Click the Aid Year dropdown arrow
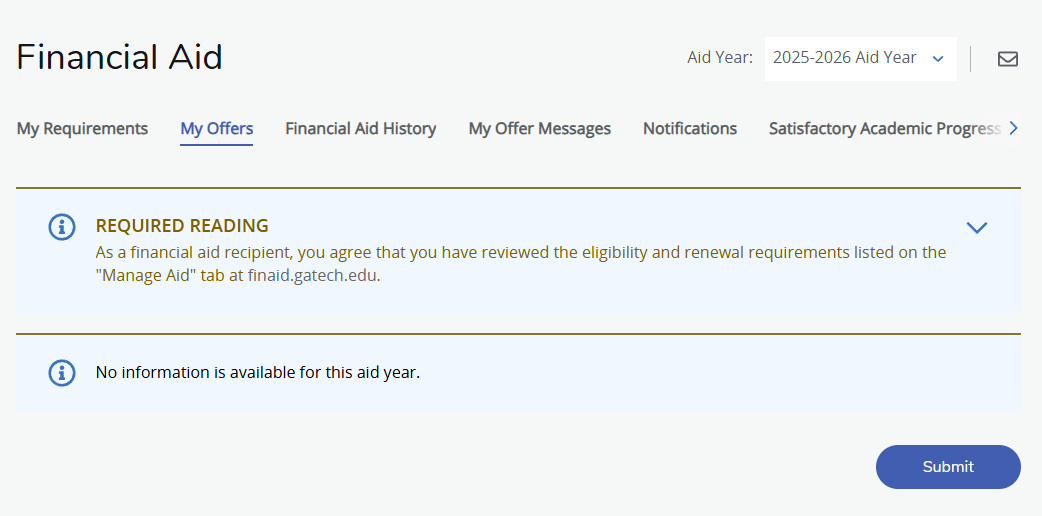Image resolution: width=1042 pixels, height=516 pixels. tap(938, 59)
